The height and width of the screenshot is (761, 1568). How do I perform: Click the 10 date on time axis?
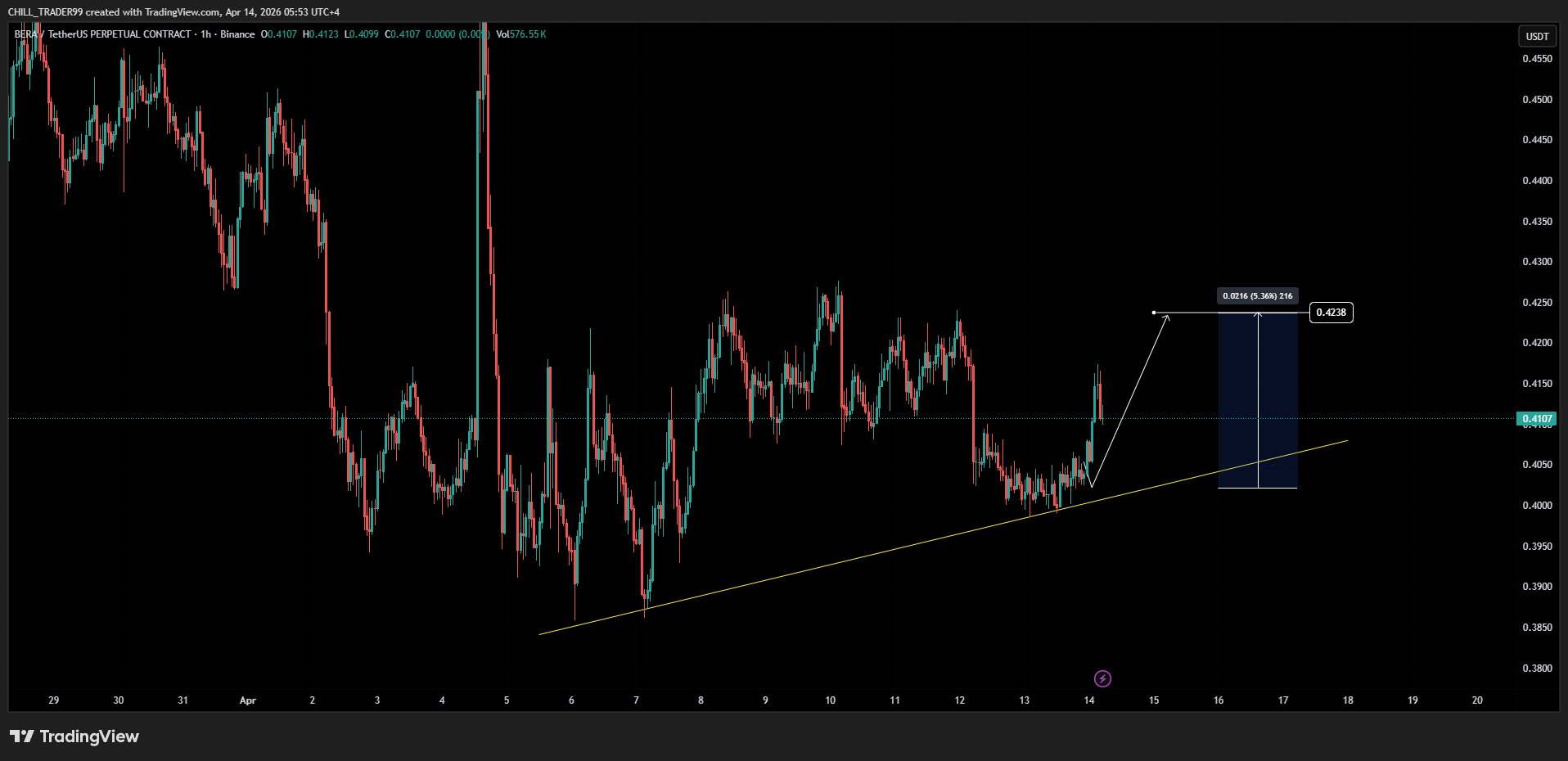pos(830,700)
